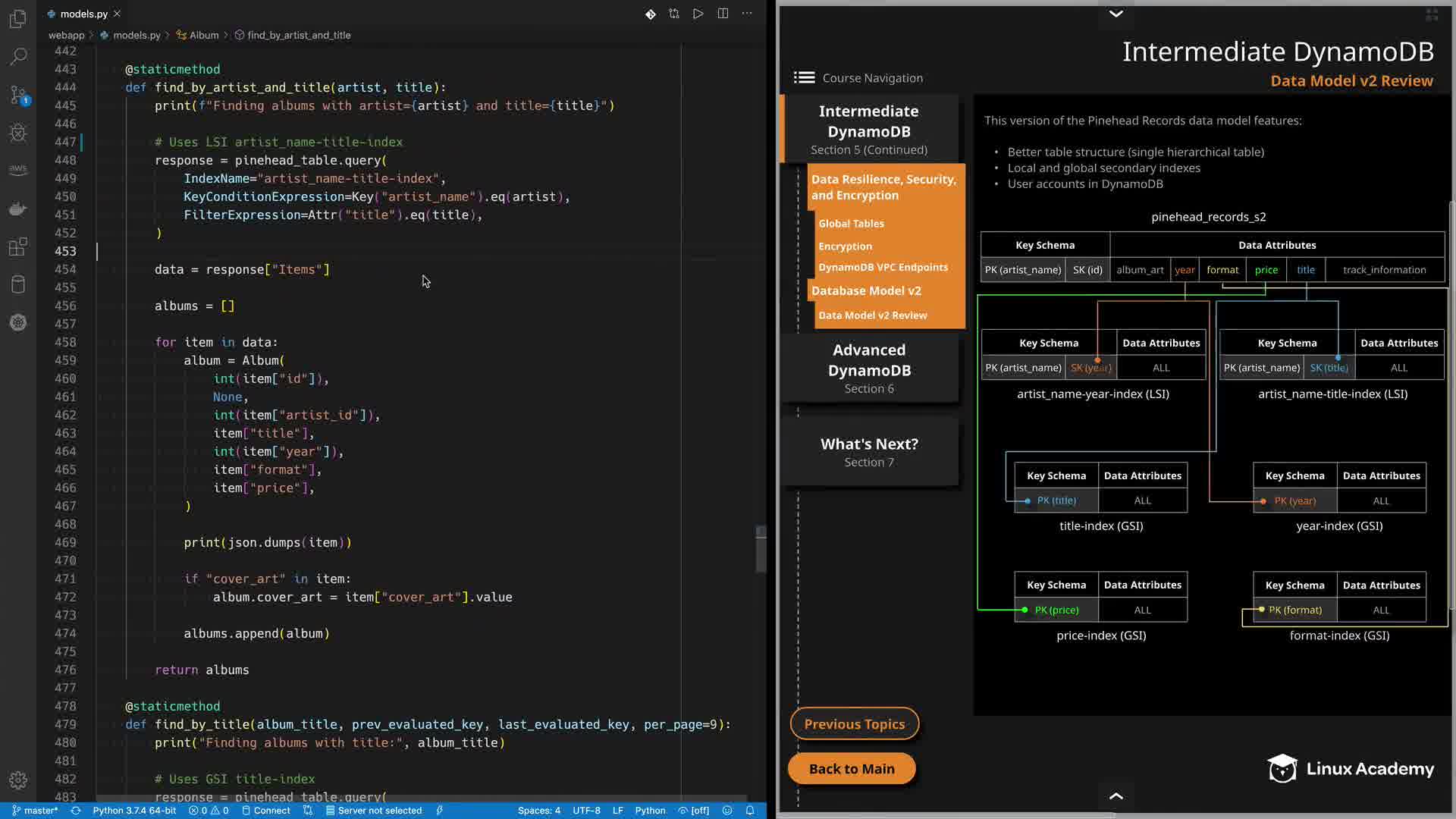Click the split editor right icon
Viewport: 1456px width, 819px height.
(x=723, y=14)
